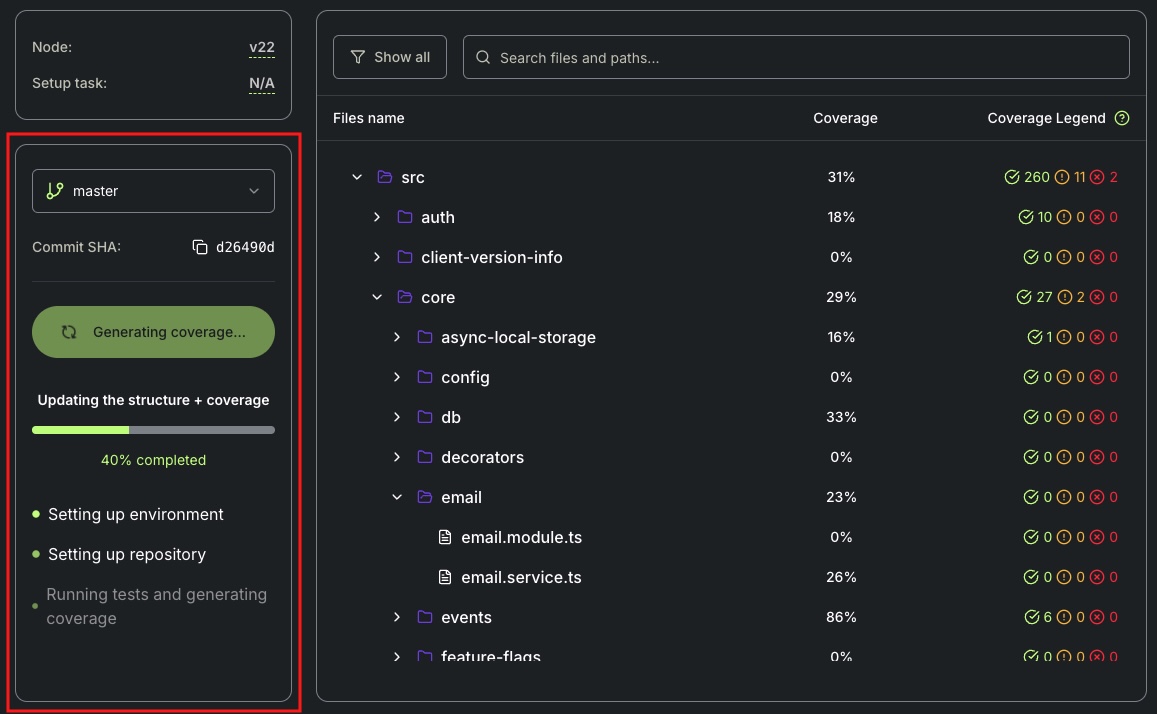This screenshot has width=1157, height=714.
Task: Click the 40% completed status text
Action: (153, 460)
